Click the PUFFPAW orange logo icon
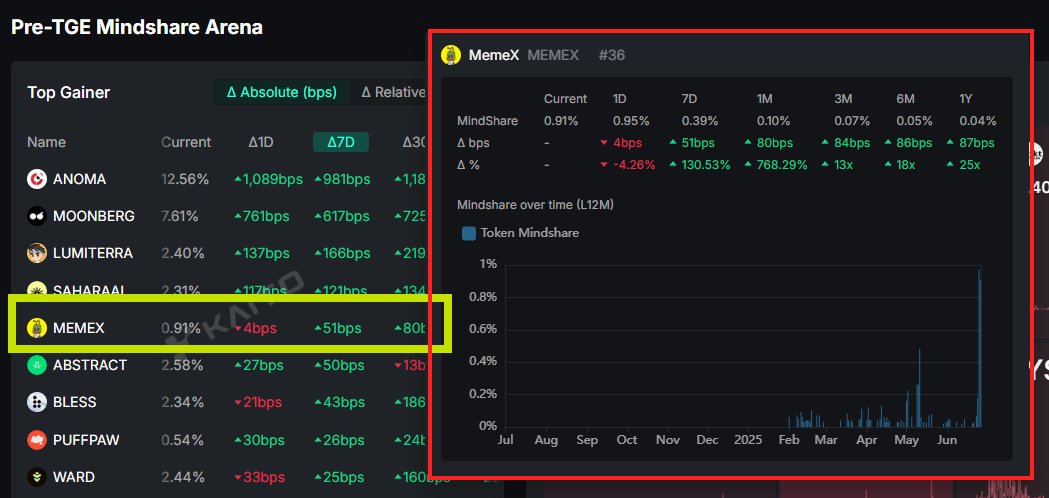The image size is (1049, 498). click(36, 440)
